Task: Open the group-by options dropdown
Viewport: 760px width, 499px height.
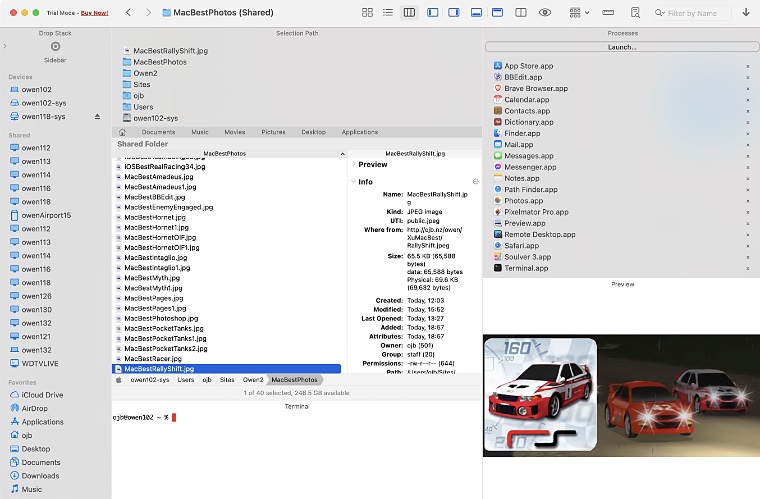Action: click(579, 13)
